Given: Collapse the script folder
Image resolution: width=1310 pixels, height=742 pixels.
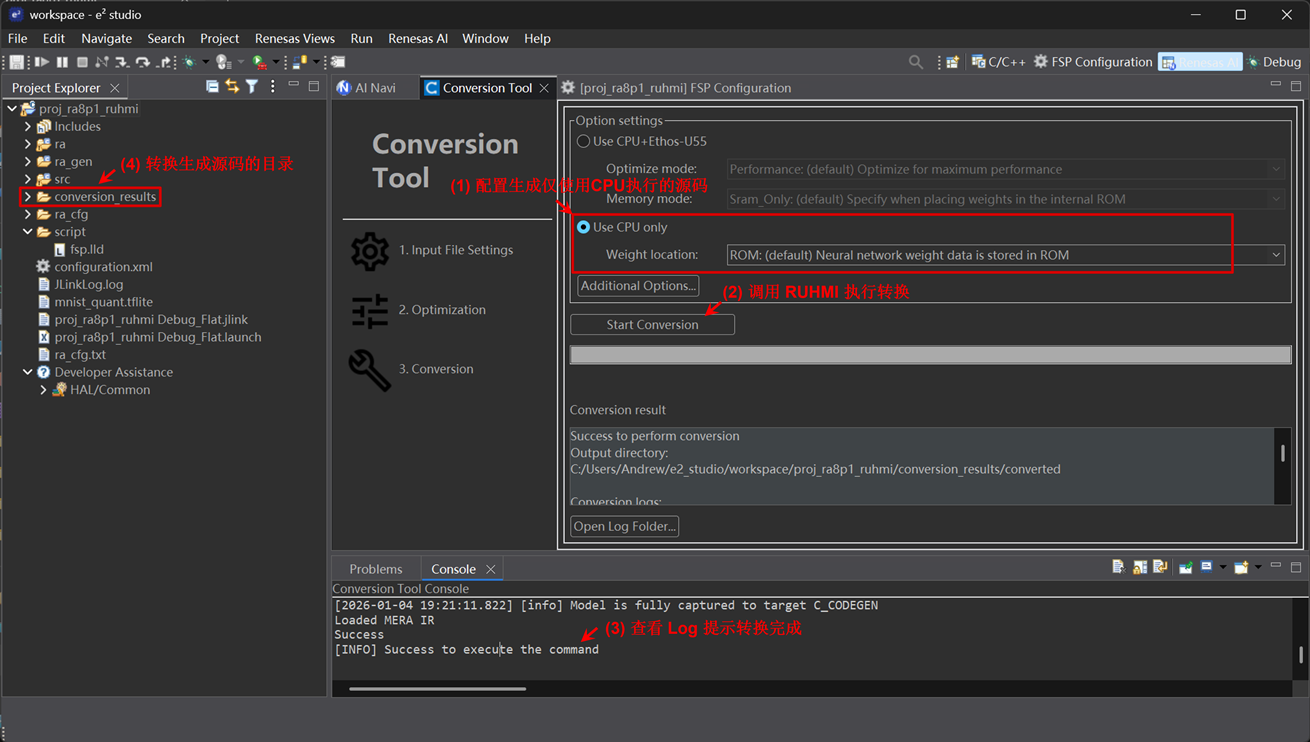Looking at the screenshot, I should (x=28, y=232).
